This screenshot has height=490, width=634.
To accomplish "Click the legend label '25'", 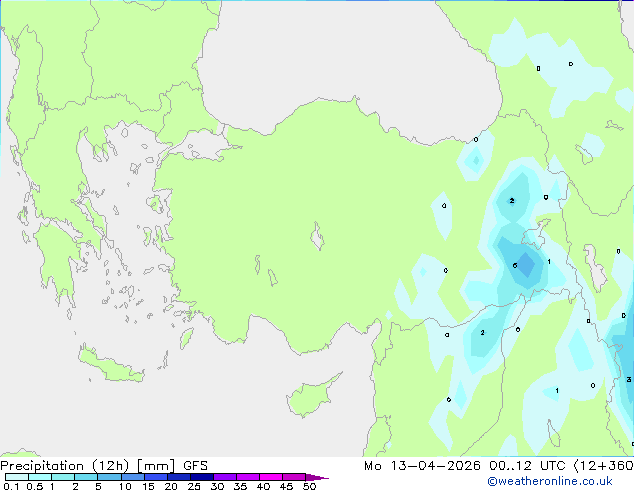I will click(194, 486).
